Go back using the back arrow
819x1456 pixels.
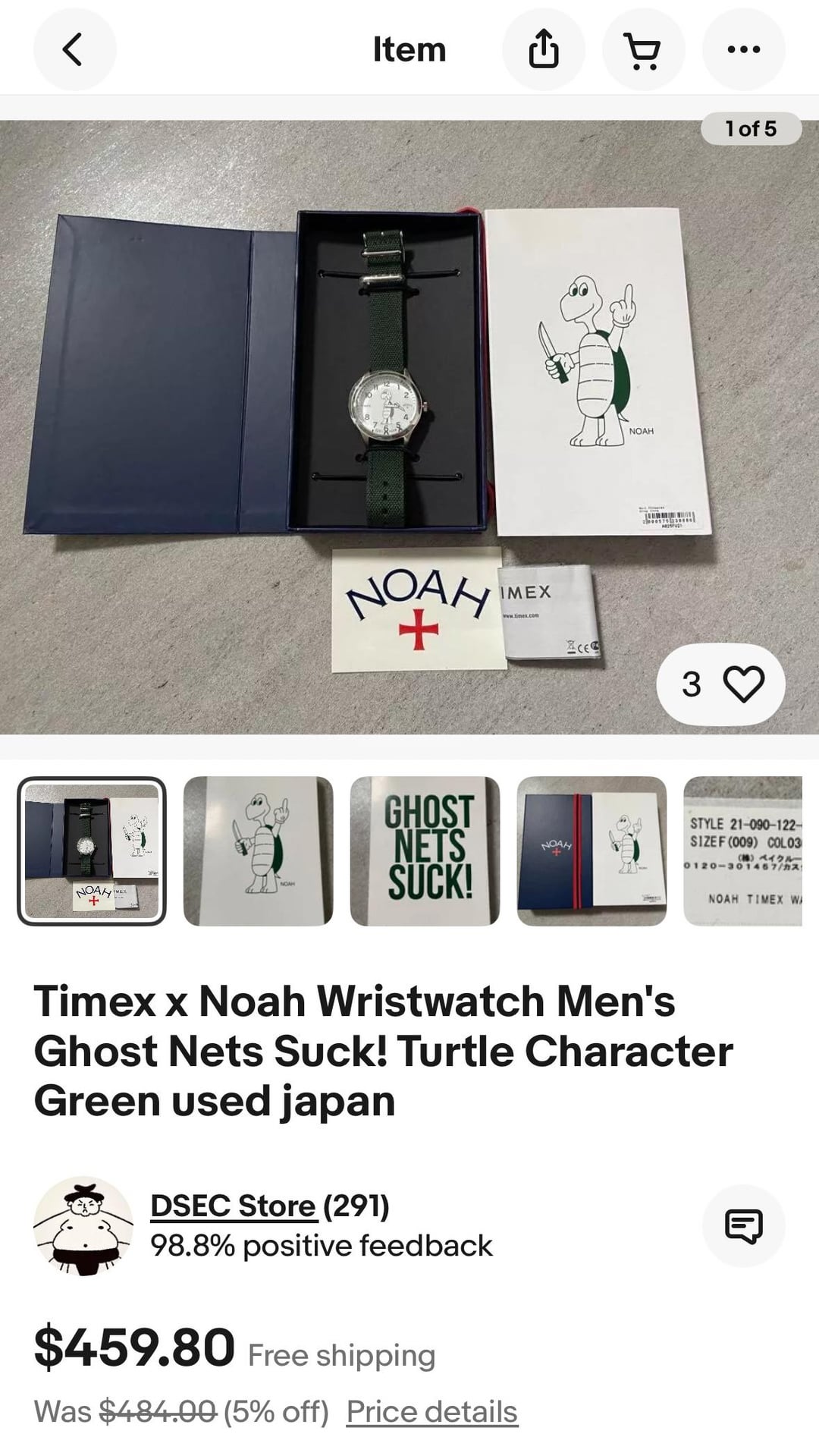click(x=74, y=50)
